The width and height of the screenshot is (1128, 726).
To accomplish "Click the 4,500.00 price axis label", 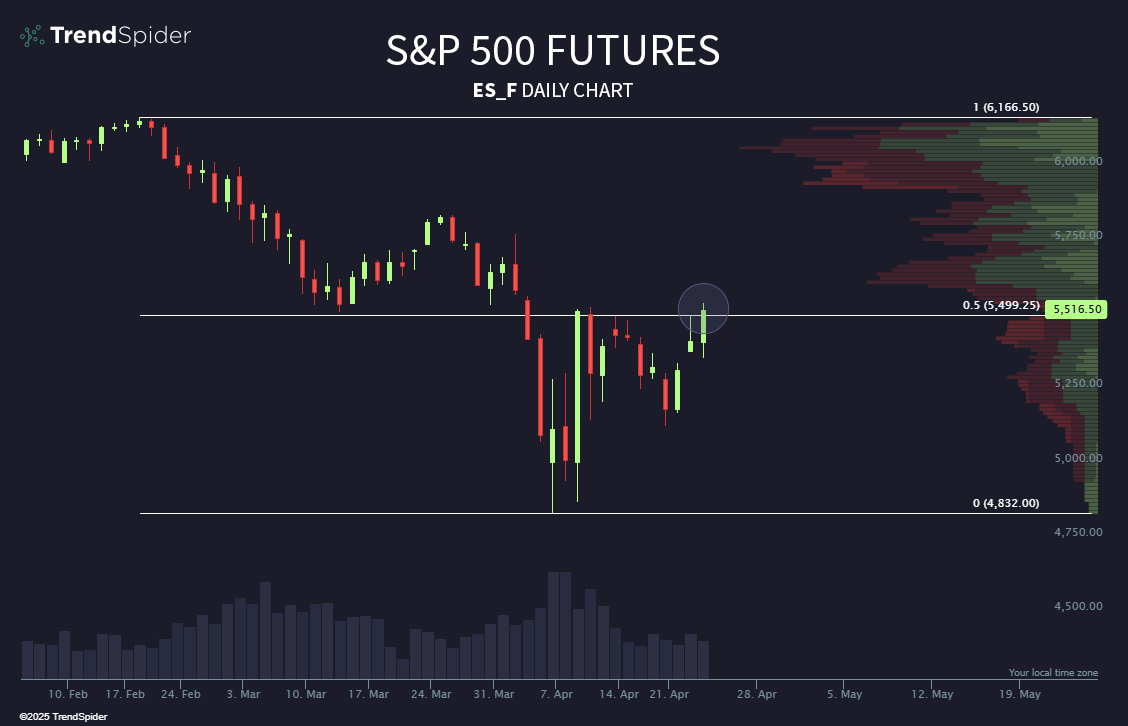I will [1079, 606].
